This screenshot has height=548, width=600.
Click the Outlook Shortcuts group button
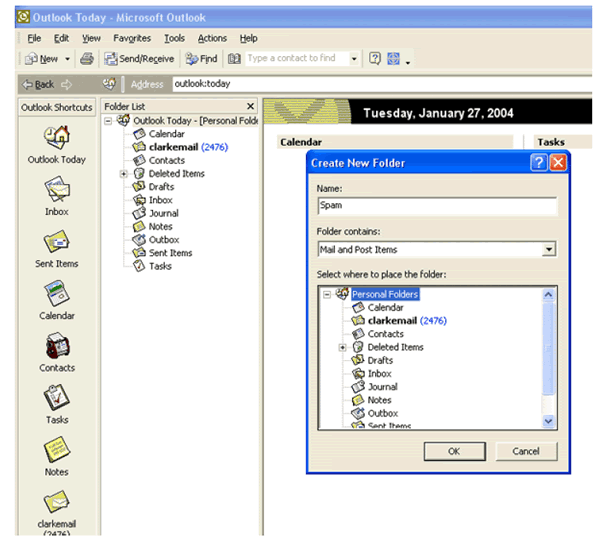[x=57, y=107]
